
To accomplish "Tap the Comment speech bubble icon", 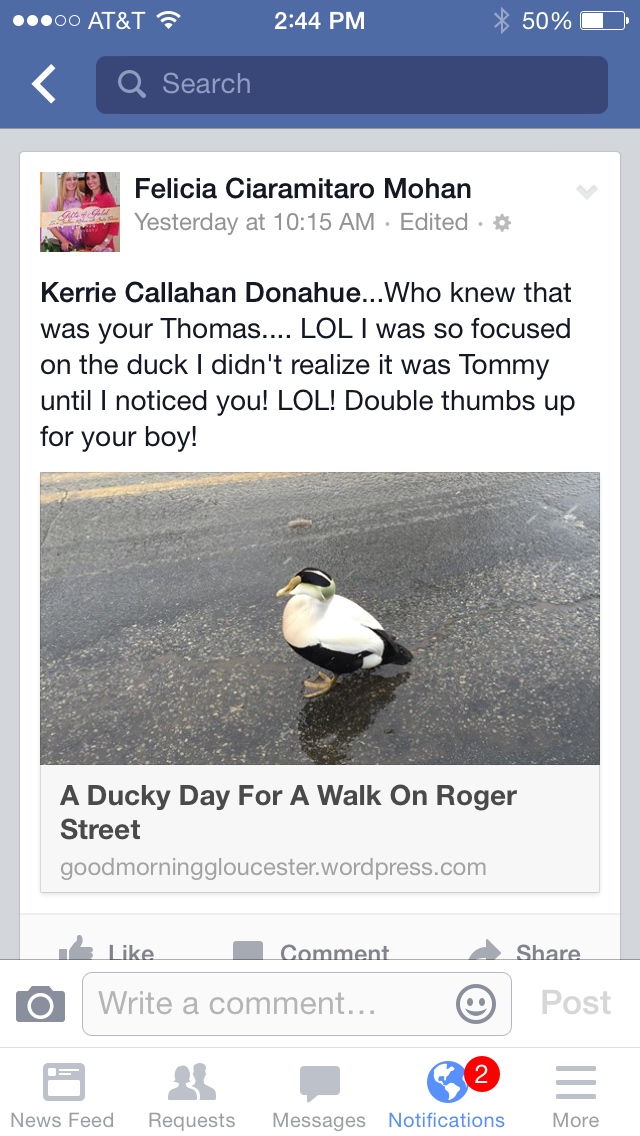I will pos(248,950).
